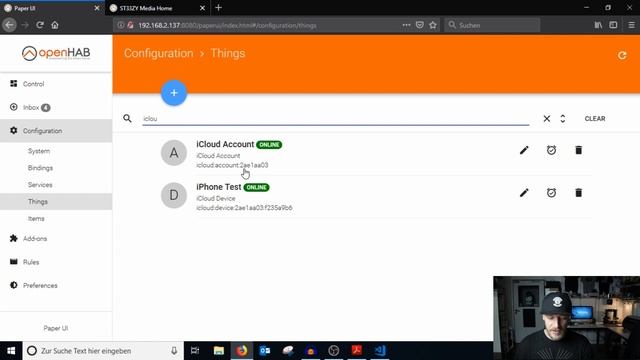
Task: Open Rules in the sidebar
Action: click(x=56, y=262)
